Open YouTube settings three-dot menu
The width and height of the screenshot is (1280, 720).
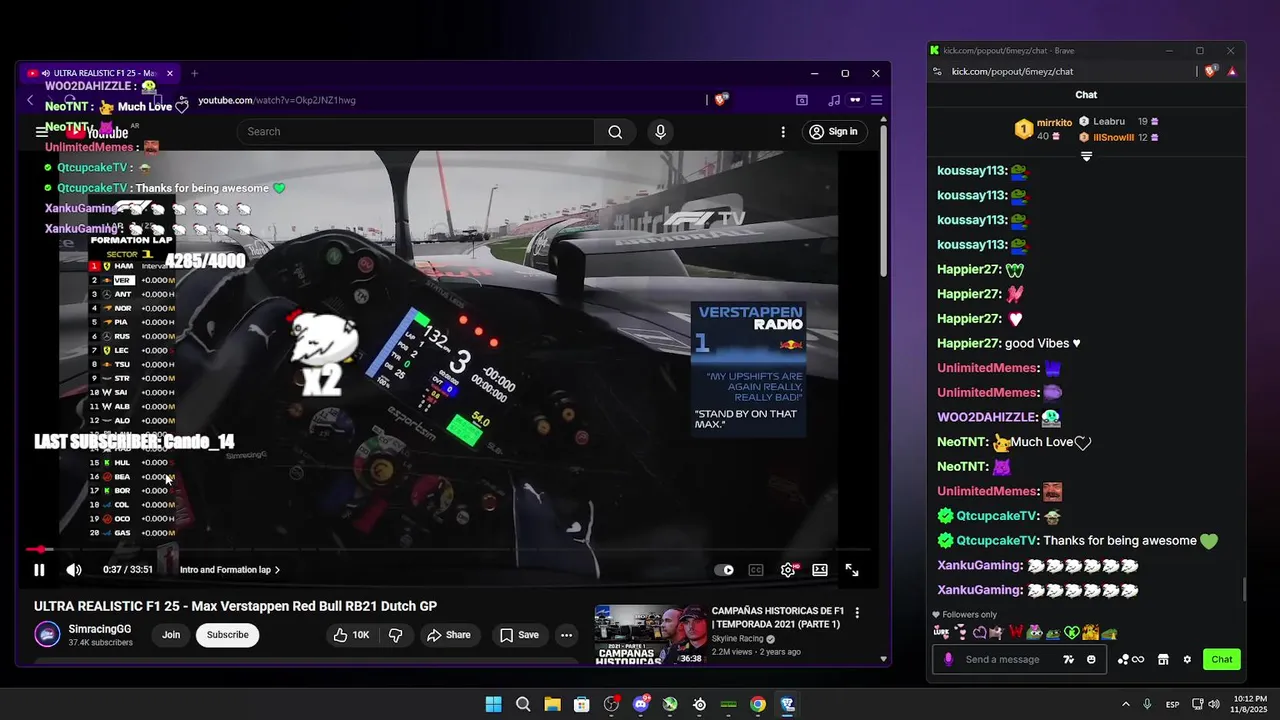(x=783, y=131)
